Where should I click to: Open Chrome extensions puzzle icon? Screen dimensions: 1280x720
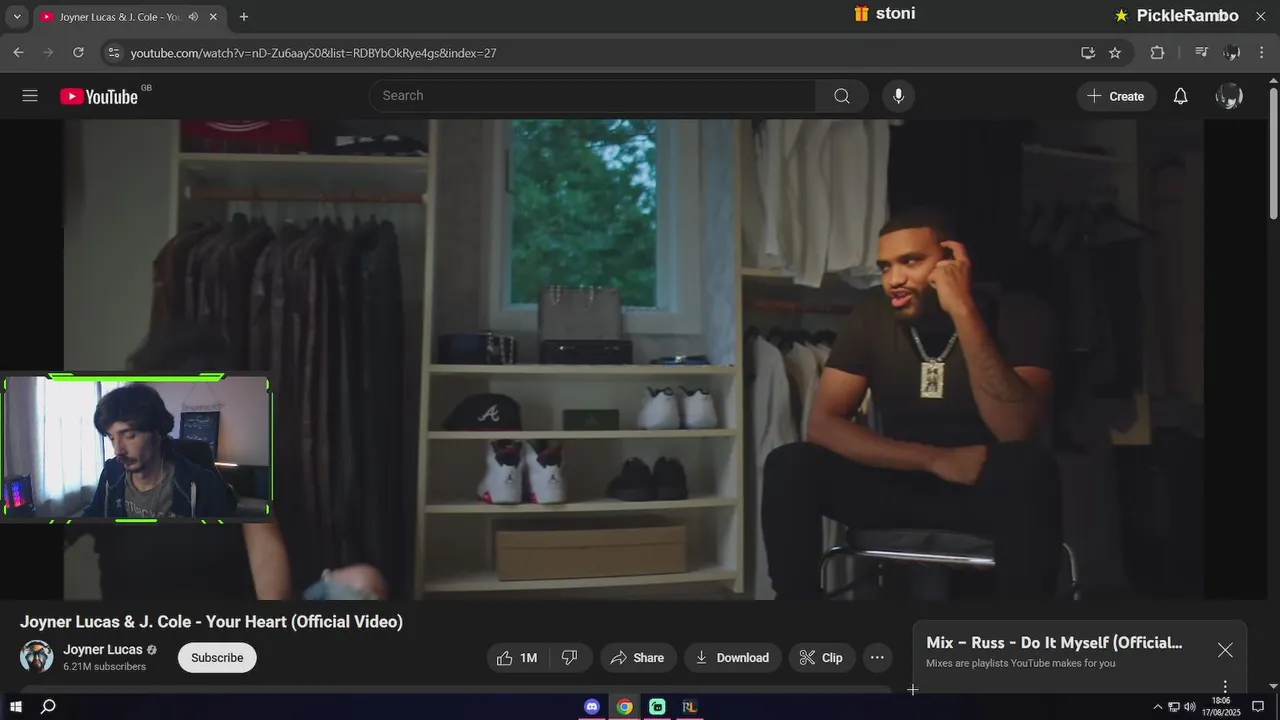click(1157, 53)
